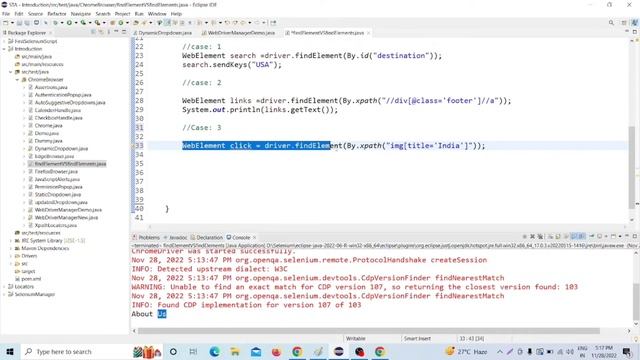Click the editor vertical scrollbar
The height and width of the screenshot is (360, 640).
pos(632,167)
